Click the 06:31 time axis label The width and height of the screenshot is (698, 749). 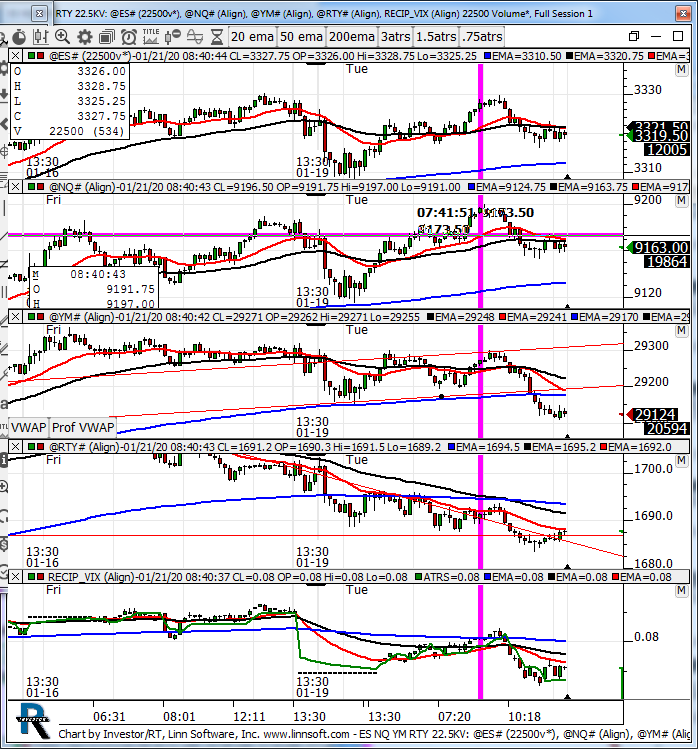click(x=109, y=717)
